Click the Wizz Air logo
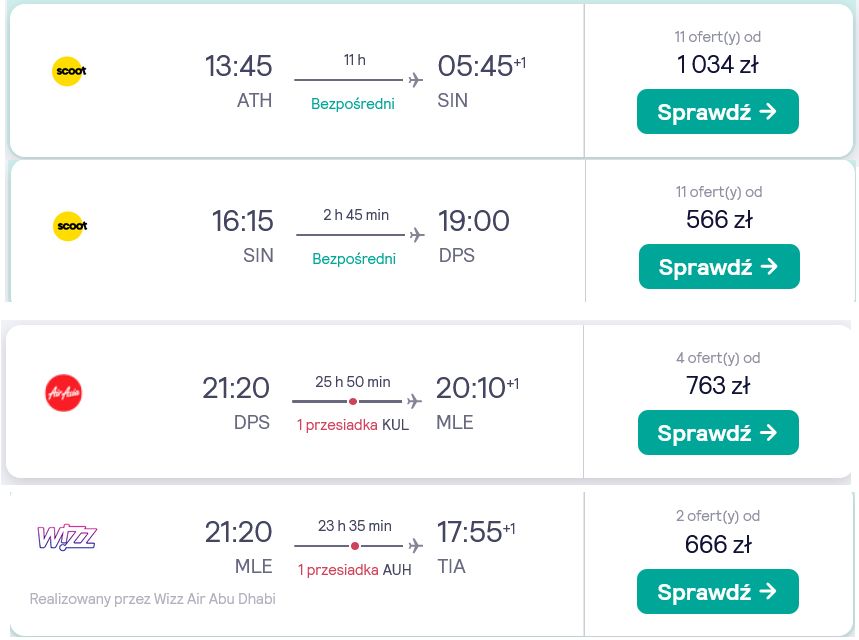Image resolution: width=859 pixels, height=640 pixels. point(67,537)
